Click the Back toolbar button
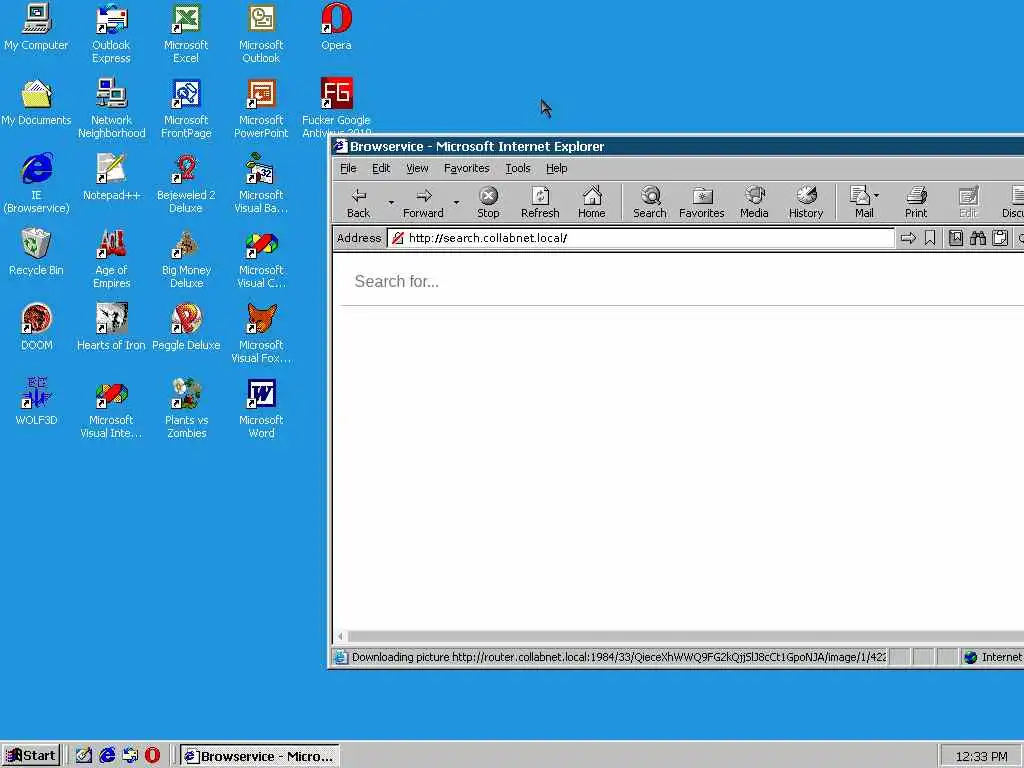1024x768 pixels. pyautogui.click(x=359, y=202)
